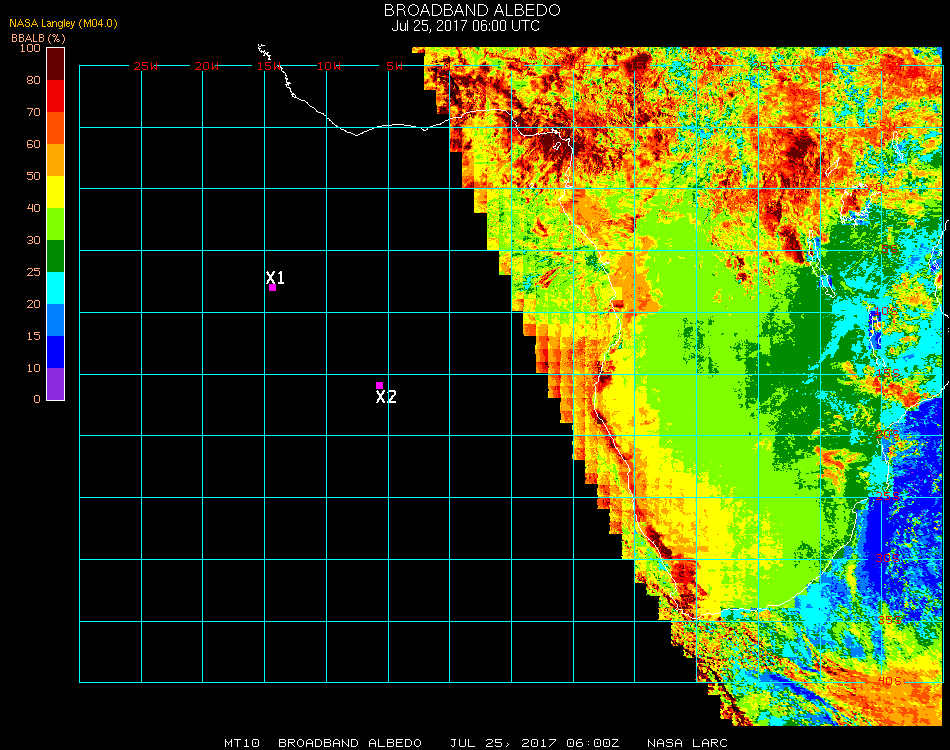Click the bright red 70–80% legend swatch
This screenshot has height=750, width=950.
coord(56,95)
